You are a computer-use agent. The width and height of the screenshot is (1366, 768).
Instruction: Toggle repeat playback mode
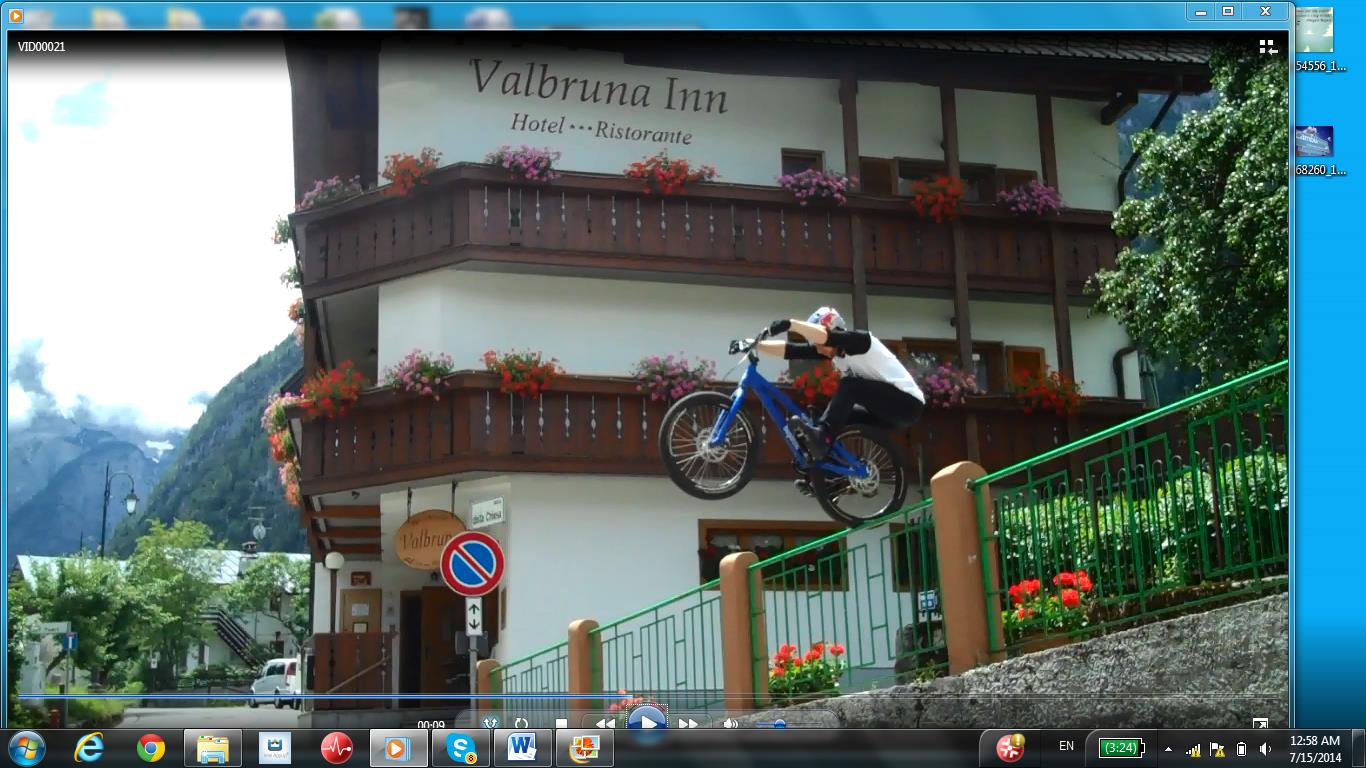tap(521, 723)
